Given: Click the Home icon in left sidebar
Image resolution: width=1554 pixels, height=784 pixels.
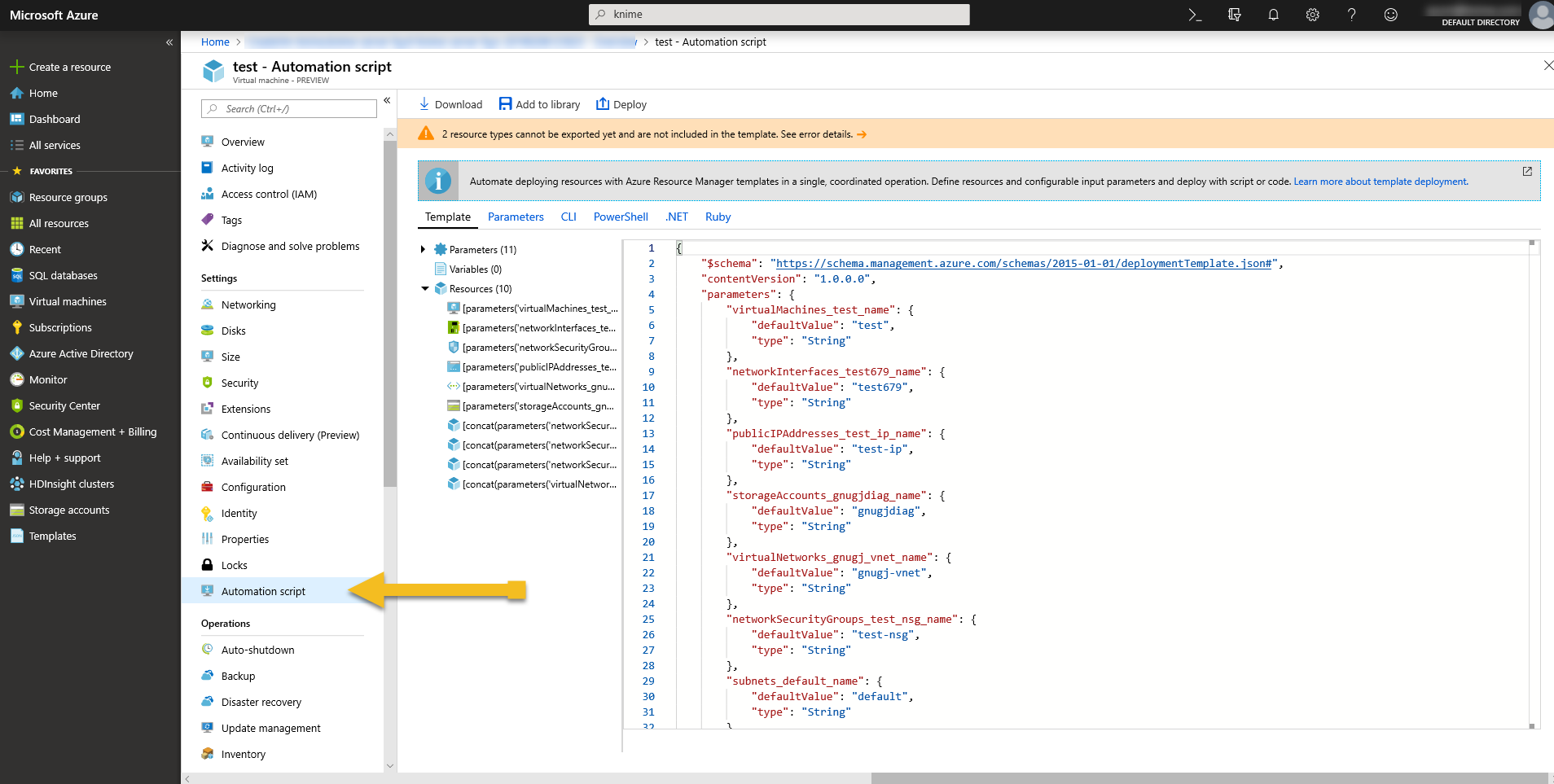Looking at the screenshot, I should (x=16, y=93).
